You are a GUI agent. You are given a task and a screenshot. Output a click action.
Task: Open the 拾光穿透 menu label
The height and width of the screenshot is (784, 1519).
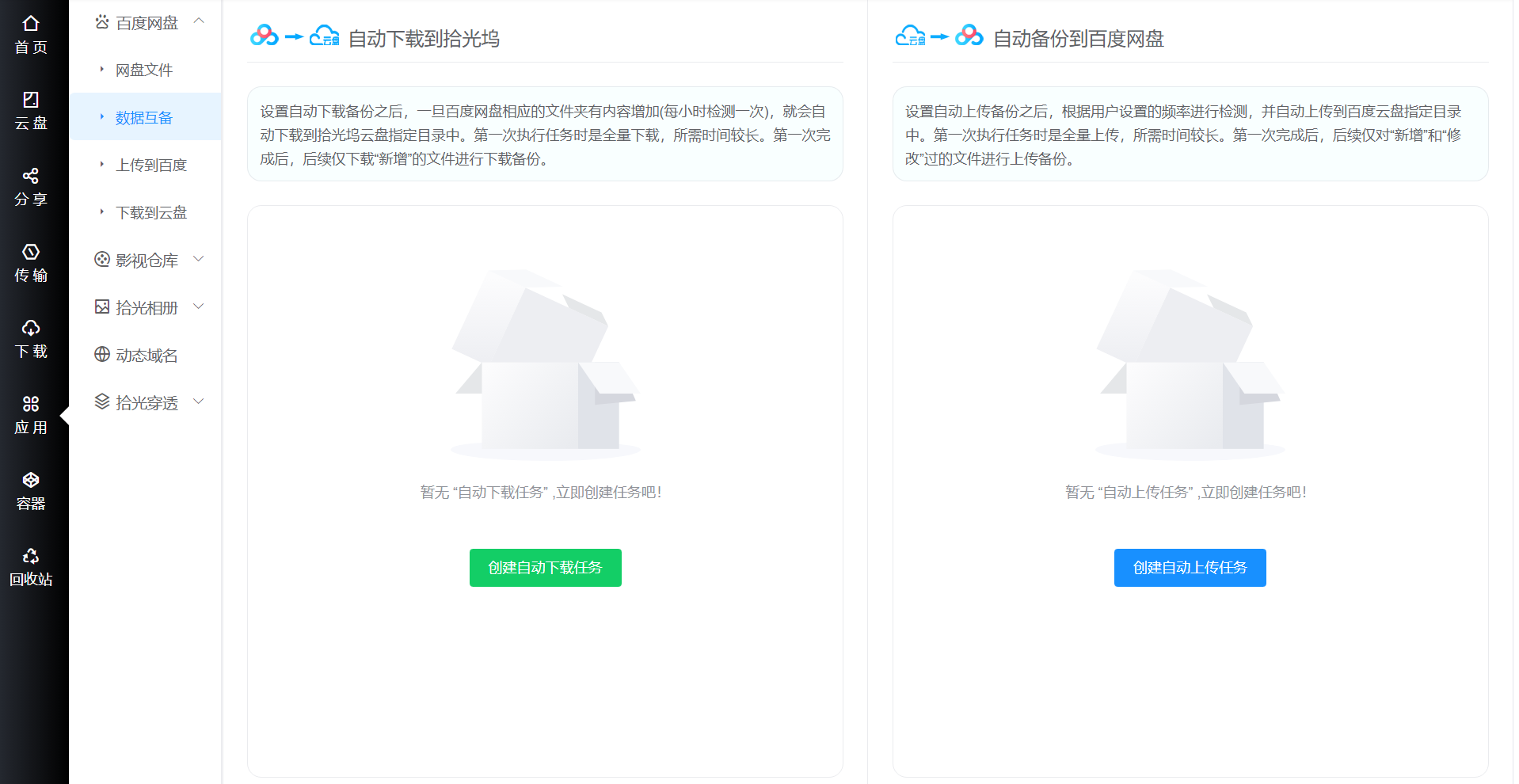coord(147,402)
